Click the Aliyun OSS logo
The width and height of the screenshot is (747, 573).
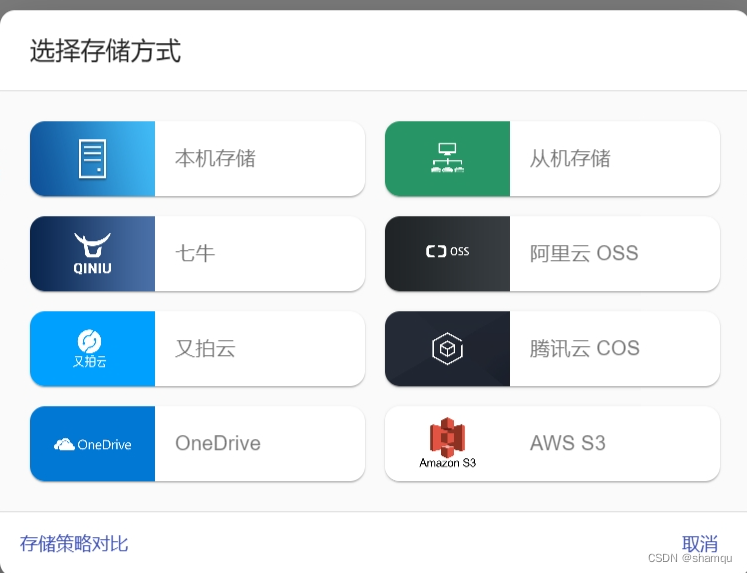[x=447, y=251]
